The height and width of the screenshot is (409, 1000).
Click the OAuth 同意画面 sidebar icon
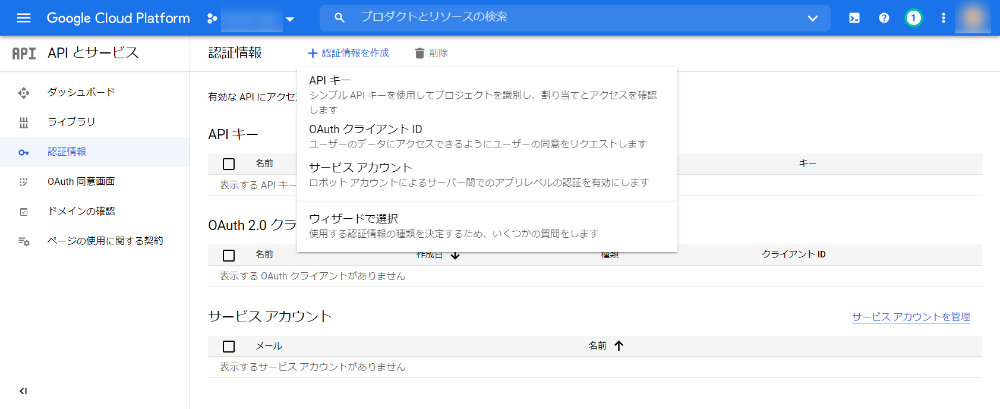pyautogui.click(x=24, y=182)
